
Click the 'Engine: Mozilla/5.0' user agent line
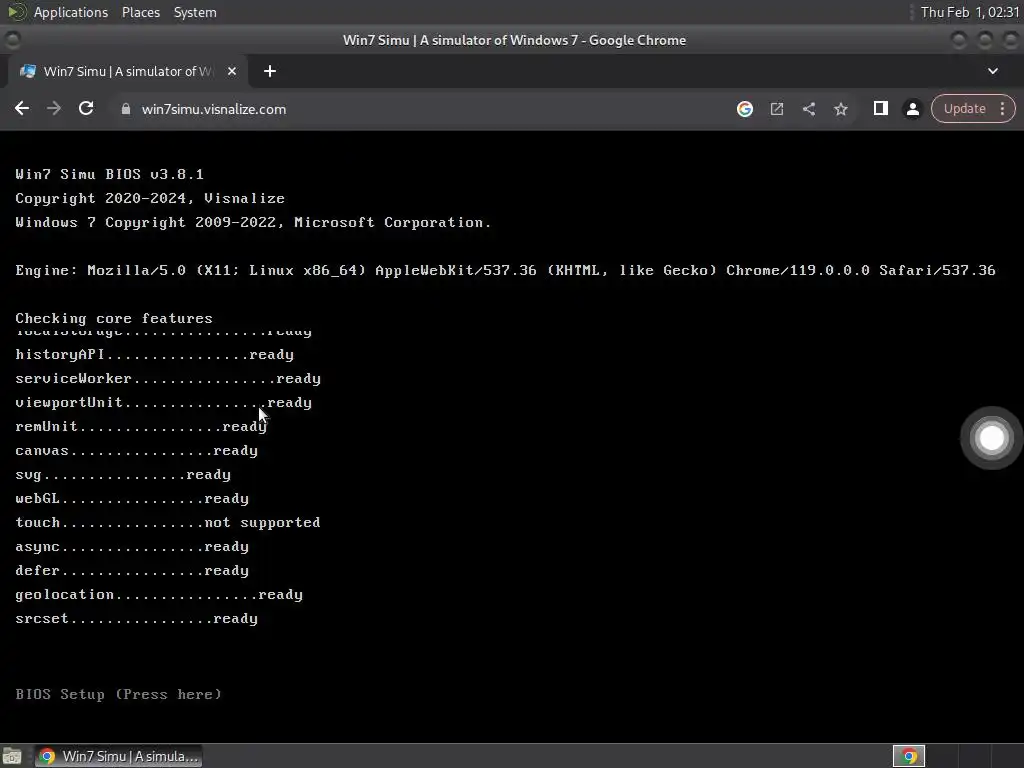[505, 270]
